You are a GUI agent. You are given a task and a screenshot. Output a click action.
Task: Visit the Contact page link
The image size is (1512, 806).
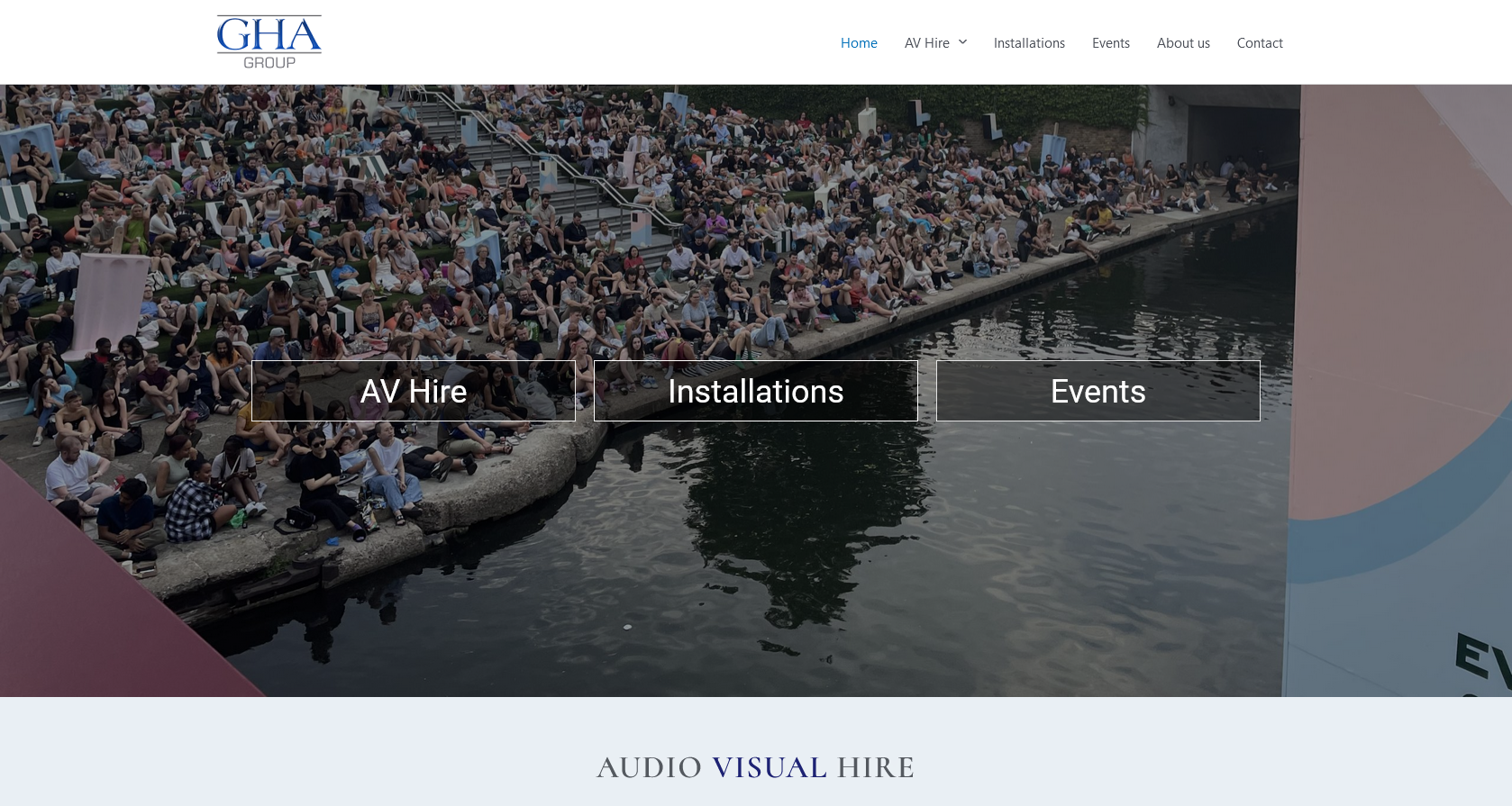point(1260,43)
